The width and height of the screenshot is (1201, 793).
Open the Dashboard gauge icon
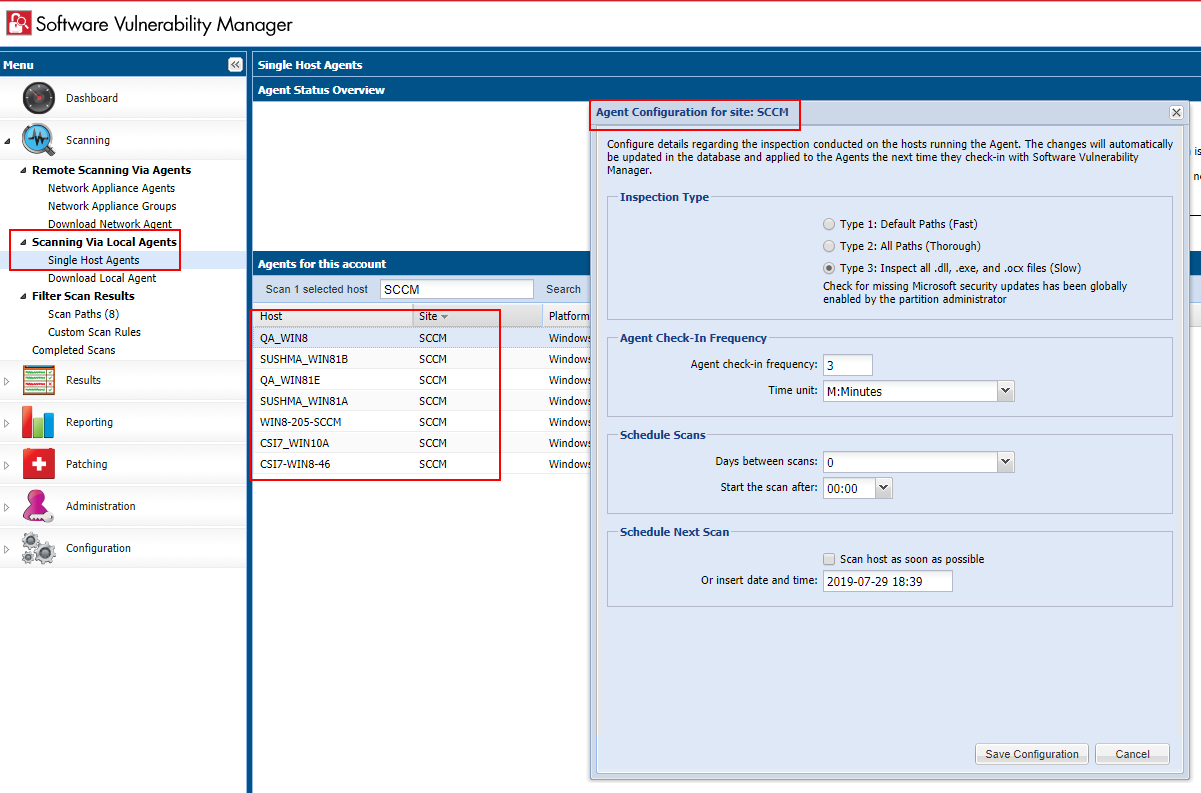38,98
